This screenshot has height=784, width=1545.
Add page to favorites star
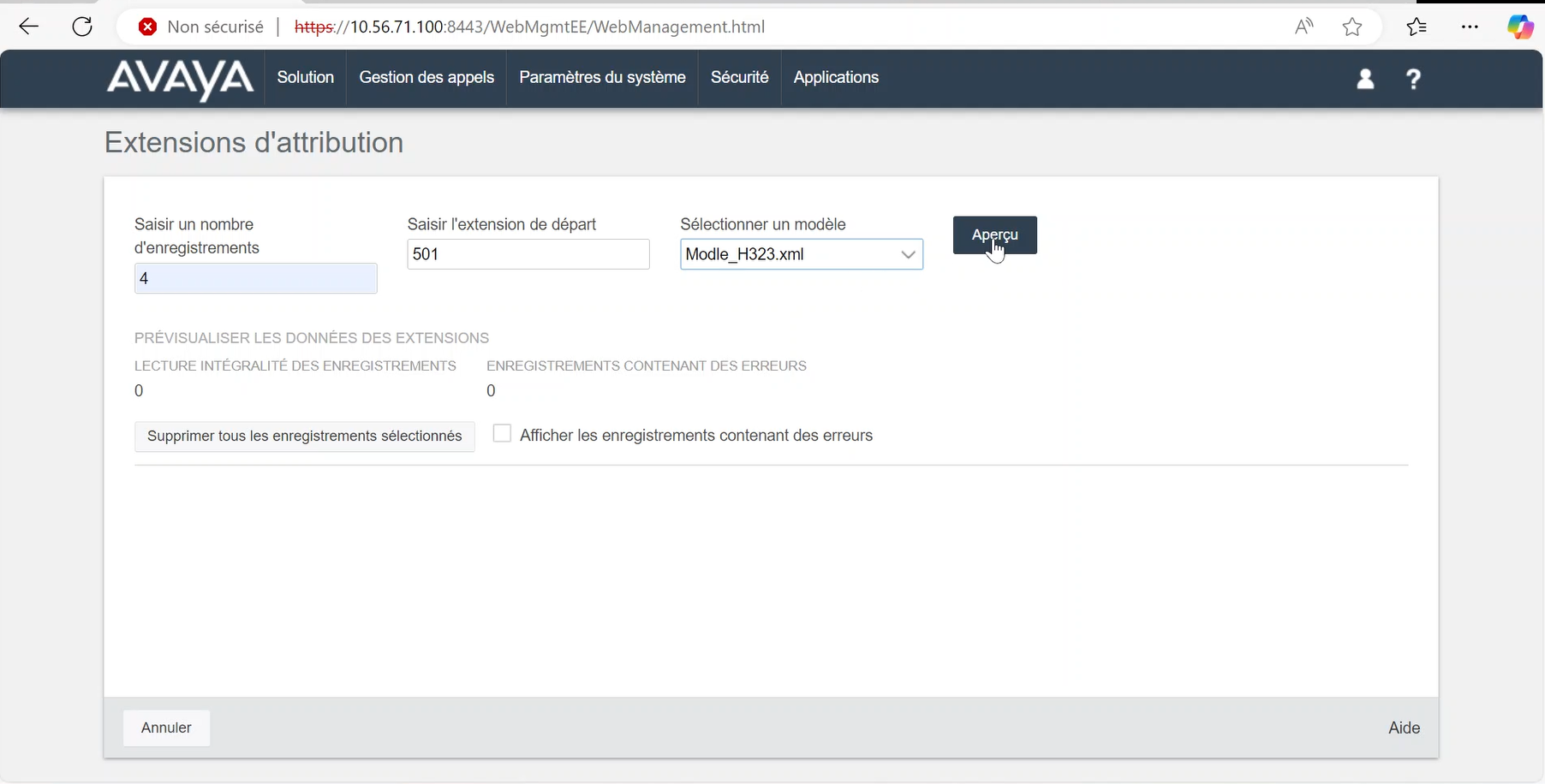click(x=1352, y=27)
